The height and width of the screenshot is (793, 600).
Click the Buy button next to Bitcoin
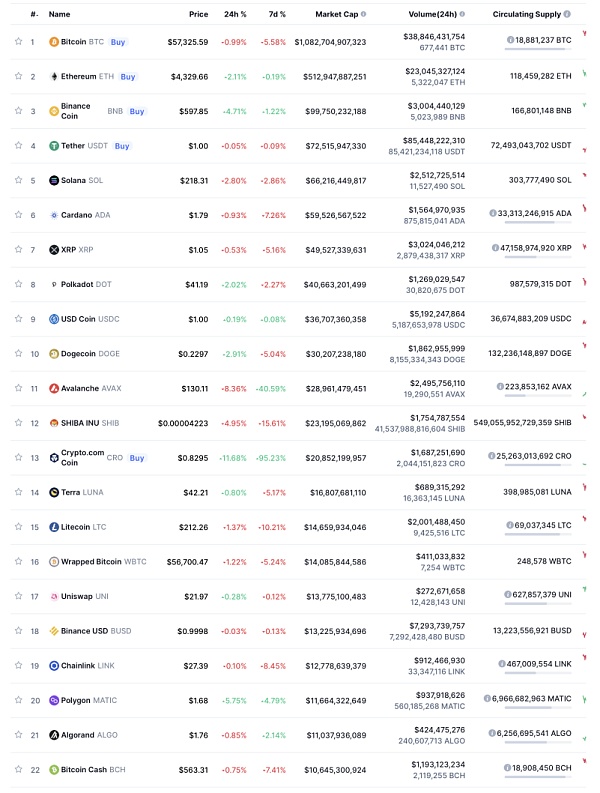118,42
